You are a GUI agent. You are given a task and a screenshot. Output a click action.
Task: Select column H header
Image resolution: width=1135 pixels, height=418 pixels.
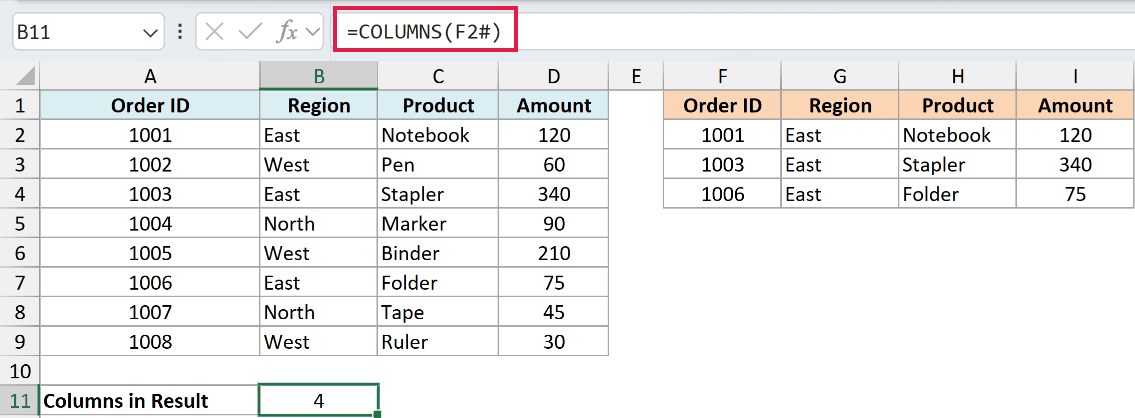(958, 76)
